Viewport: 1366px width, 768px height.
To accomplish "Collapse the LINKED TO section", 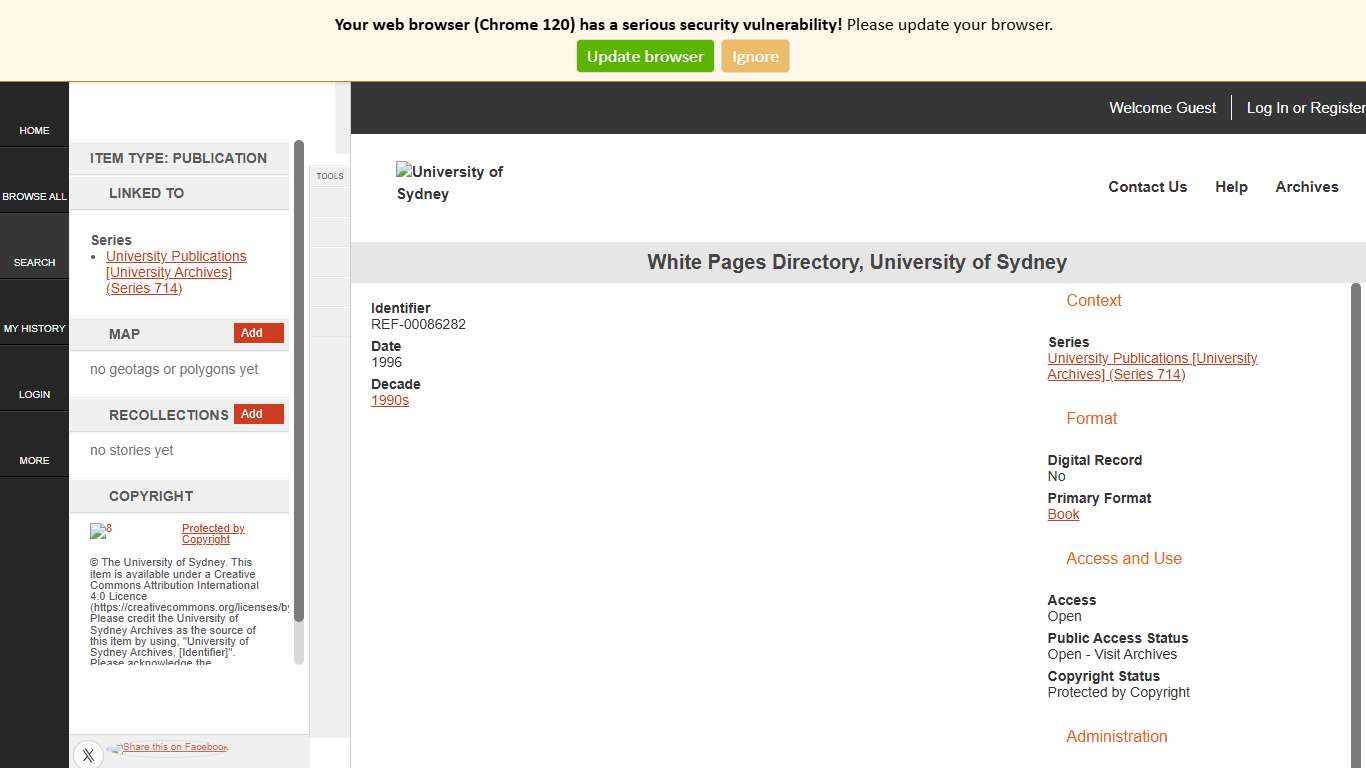I will point(146,193).
